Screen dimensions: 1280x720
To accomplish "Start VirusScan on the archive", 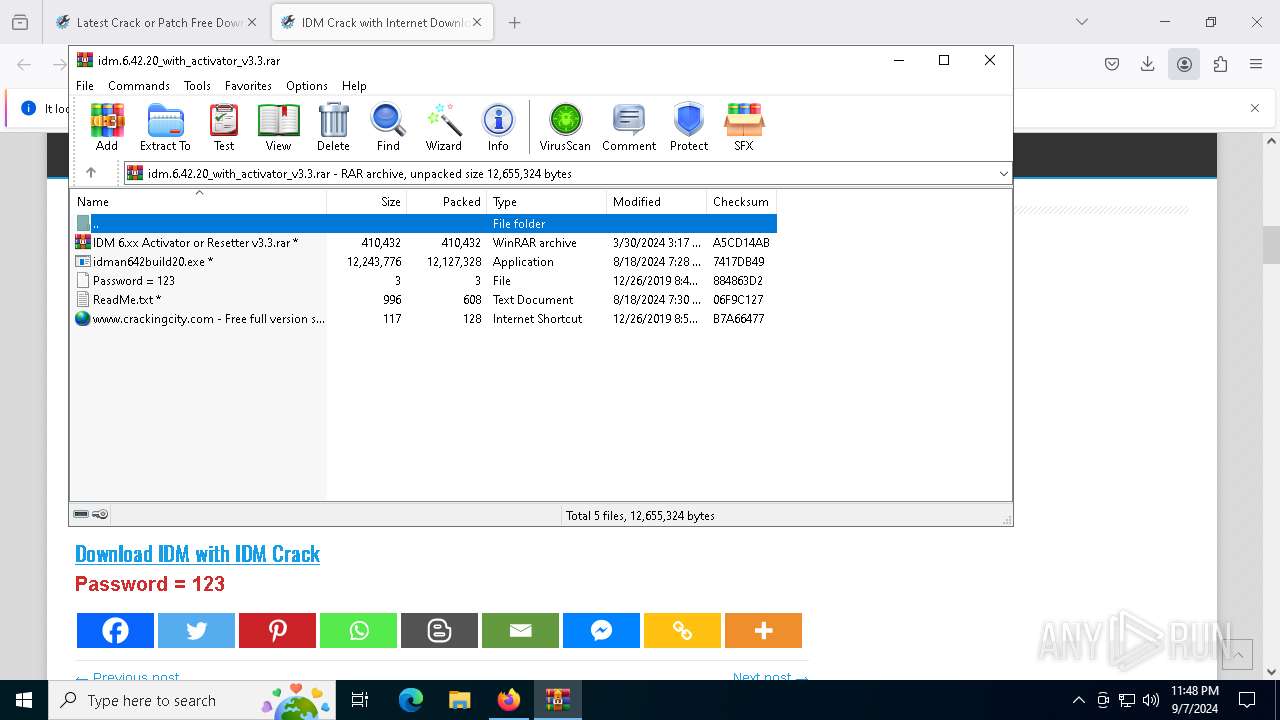I will (565, 127).
